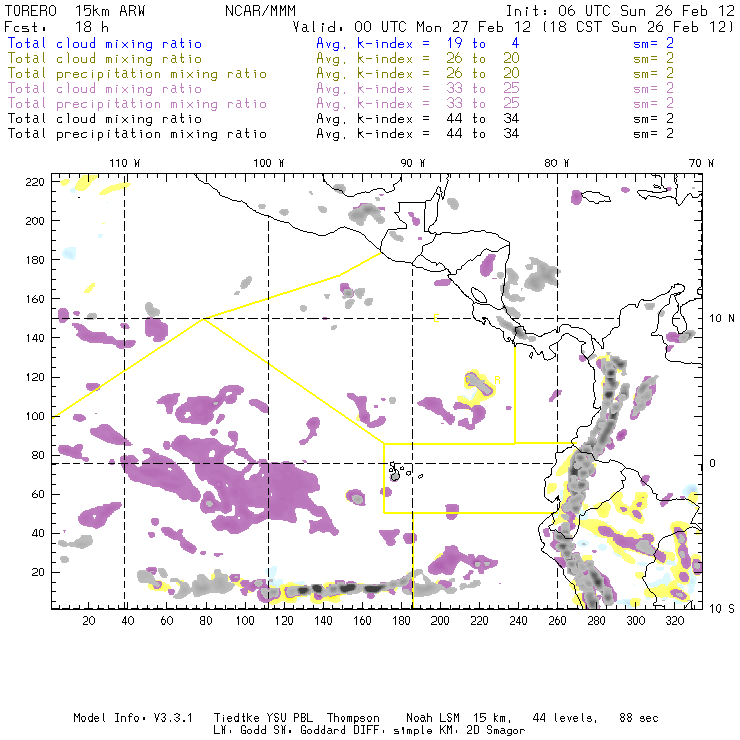
Task: Click the '44 levels,' text
Action: coord(565,718)
